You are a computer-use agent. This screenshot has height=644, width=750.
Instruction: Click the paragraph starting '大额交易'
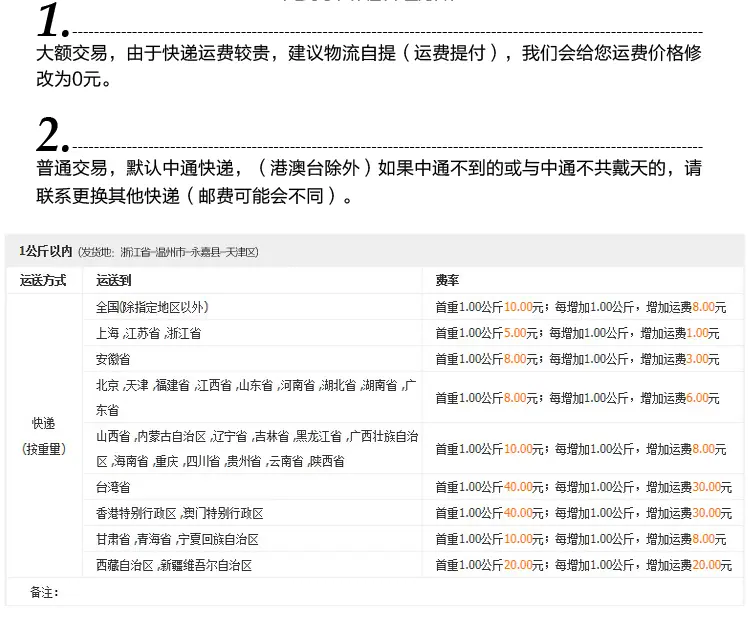(369, 66)
